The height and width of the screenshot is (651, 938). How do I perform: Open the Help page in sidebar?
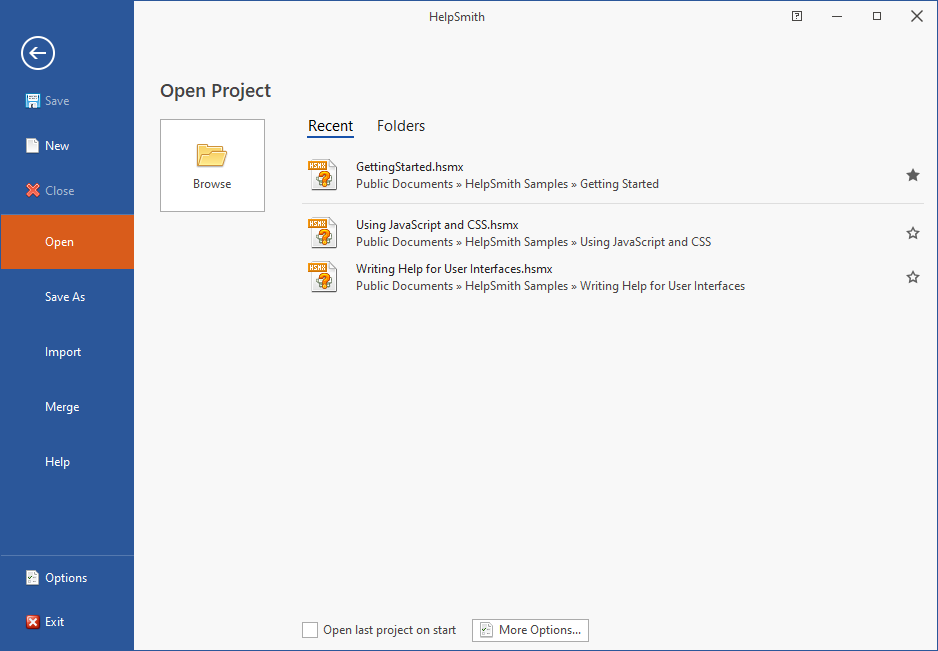tap(67, 462)
